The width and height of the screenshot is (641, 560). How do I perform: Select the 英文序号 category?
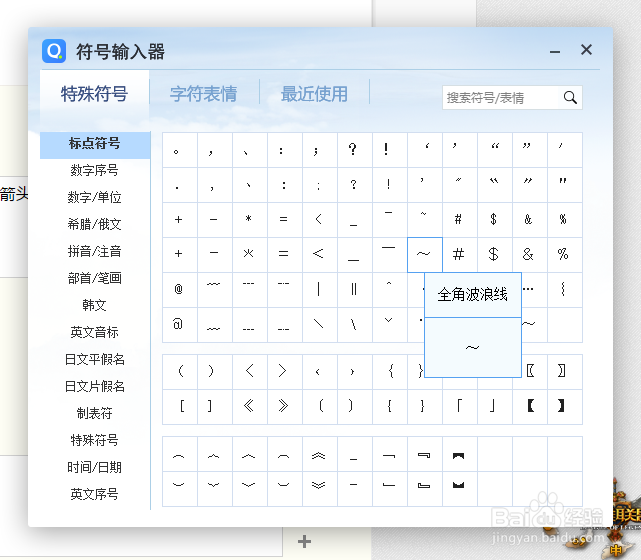coord(95,494)
